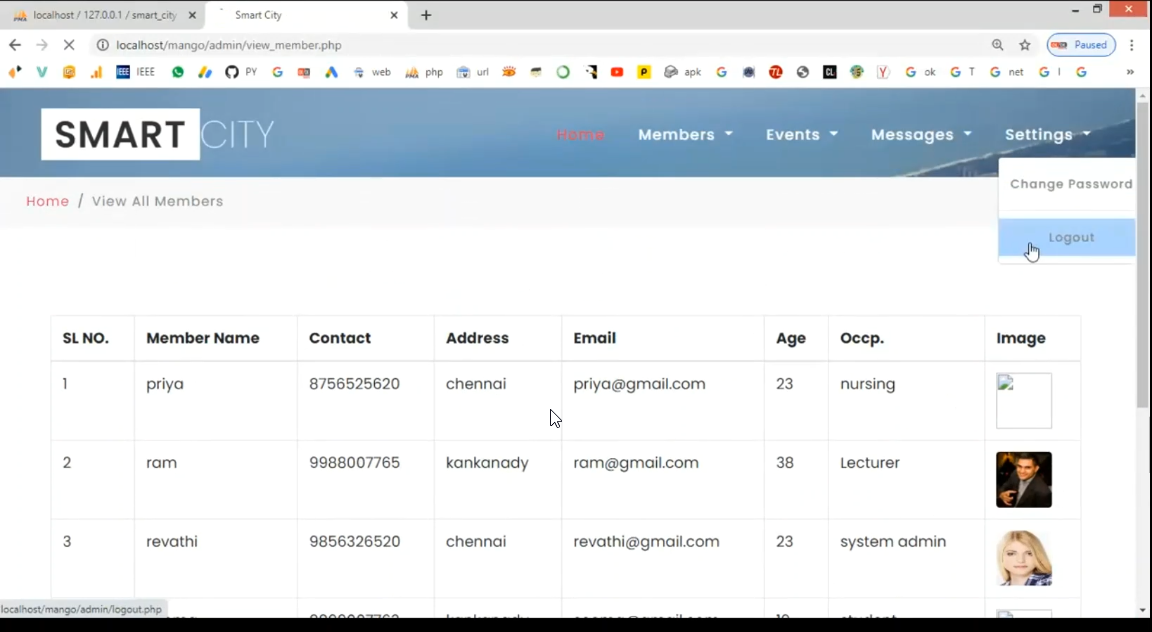Open the orange eye bookmark icon

tap(508, 72)
